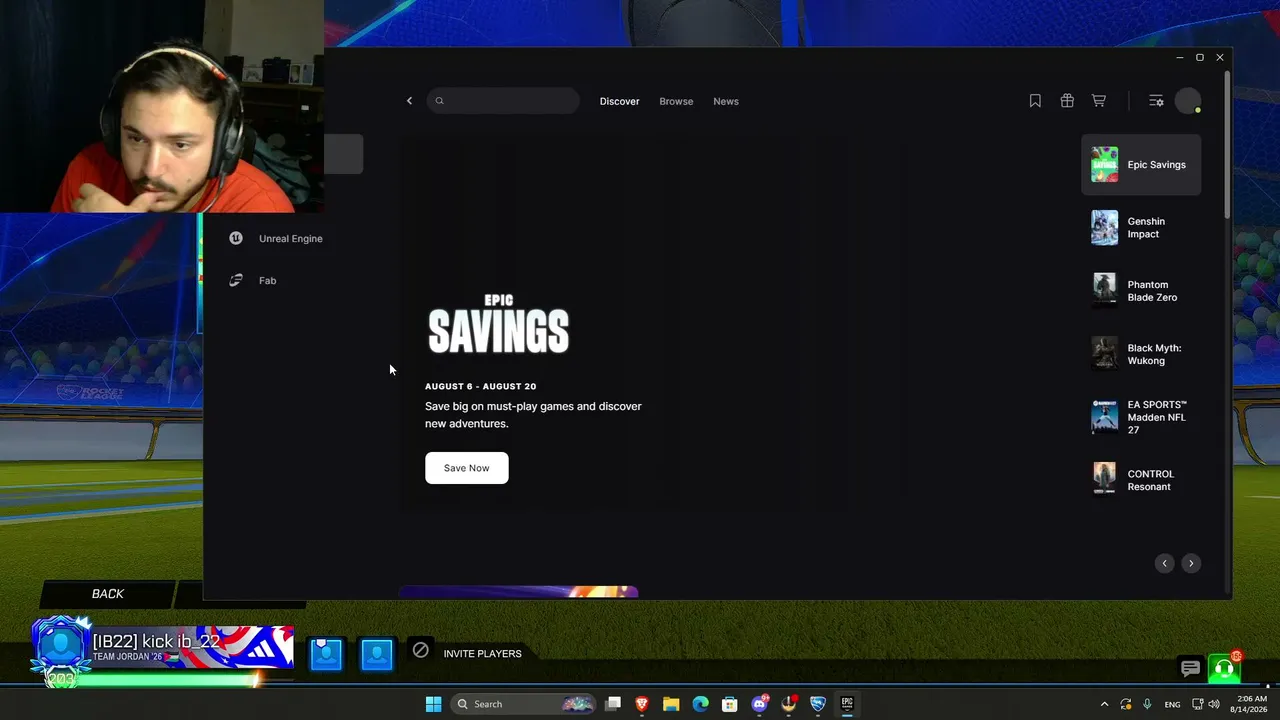Show hidden system tray icons
This screenshot has width=1280, height=720.
[x=1104, y=704]
